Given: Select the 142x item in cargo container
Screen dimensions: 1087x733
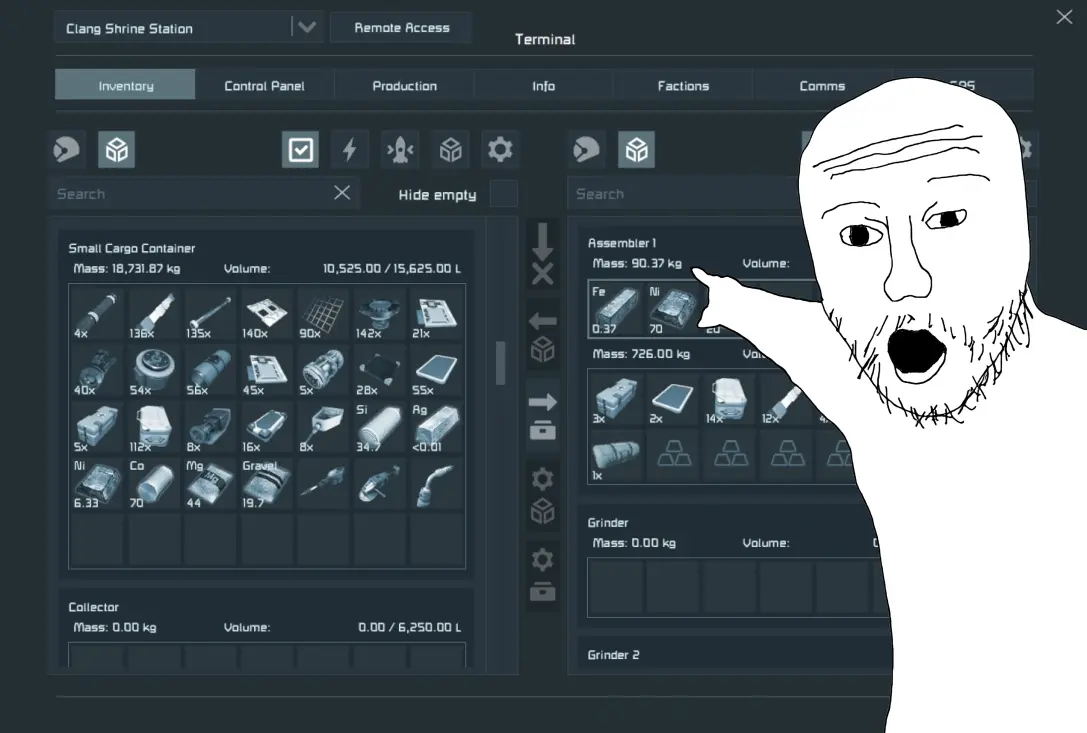Looking at the screenshot, I should coord(379,313).
